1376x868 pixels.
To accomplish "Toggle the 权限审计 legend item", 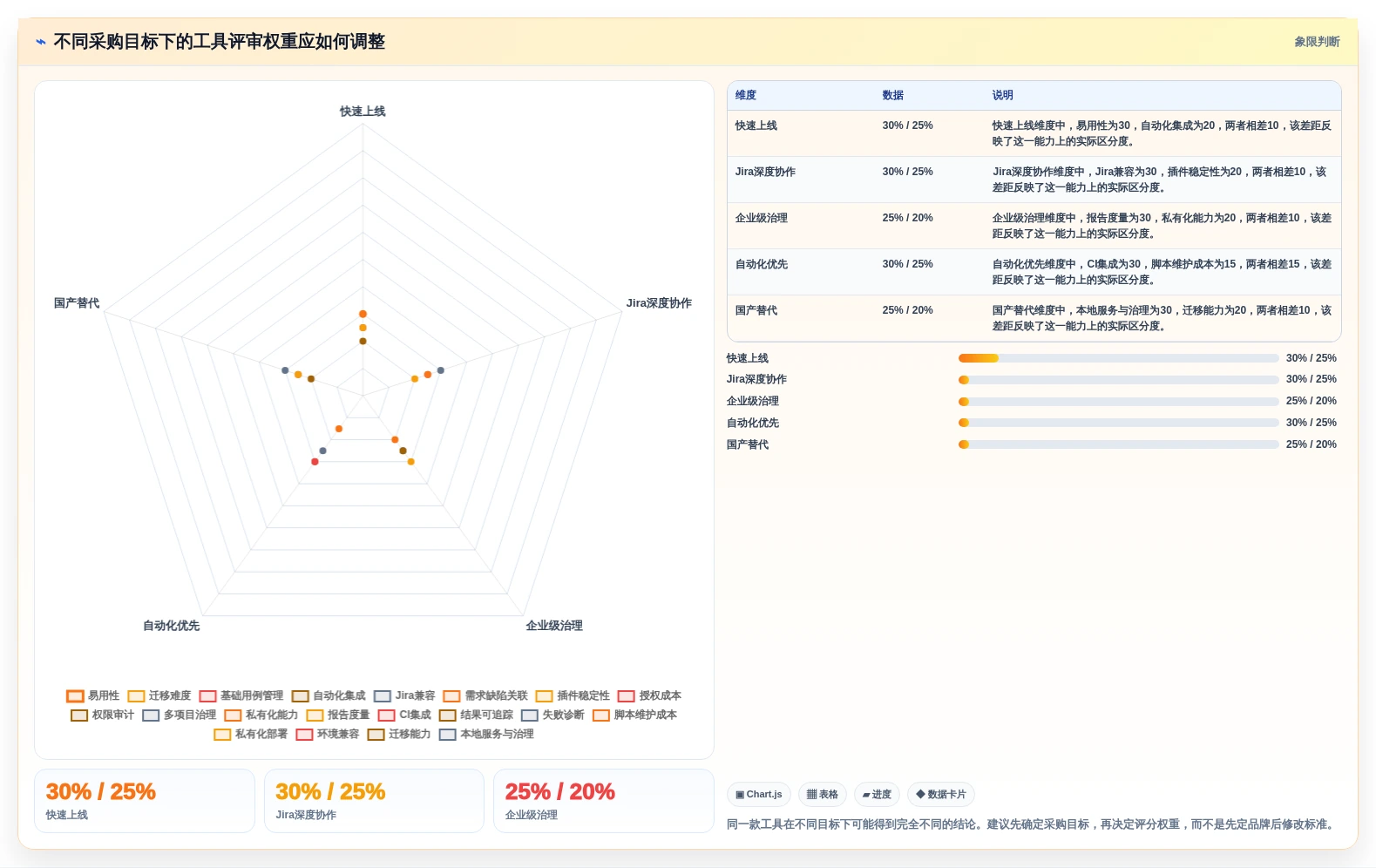I will (x=102, y=715).
